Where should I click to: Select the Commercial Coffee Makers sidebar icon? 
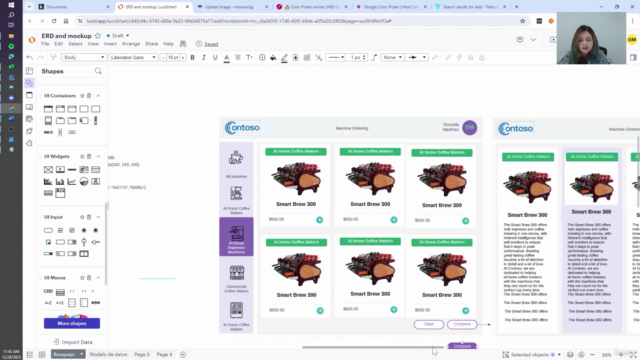tap(237, 273)
